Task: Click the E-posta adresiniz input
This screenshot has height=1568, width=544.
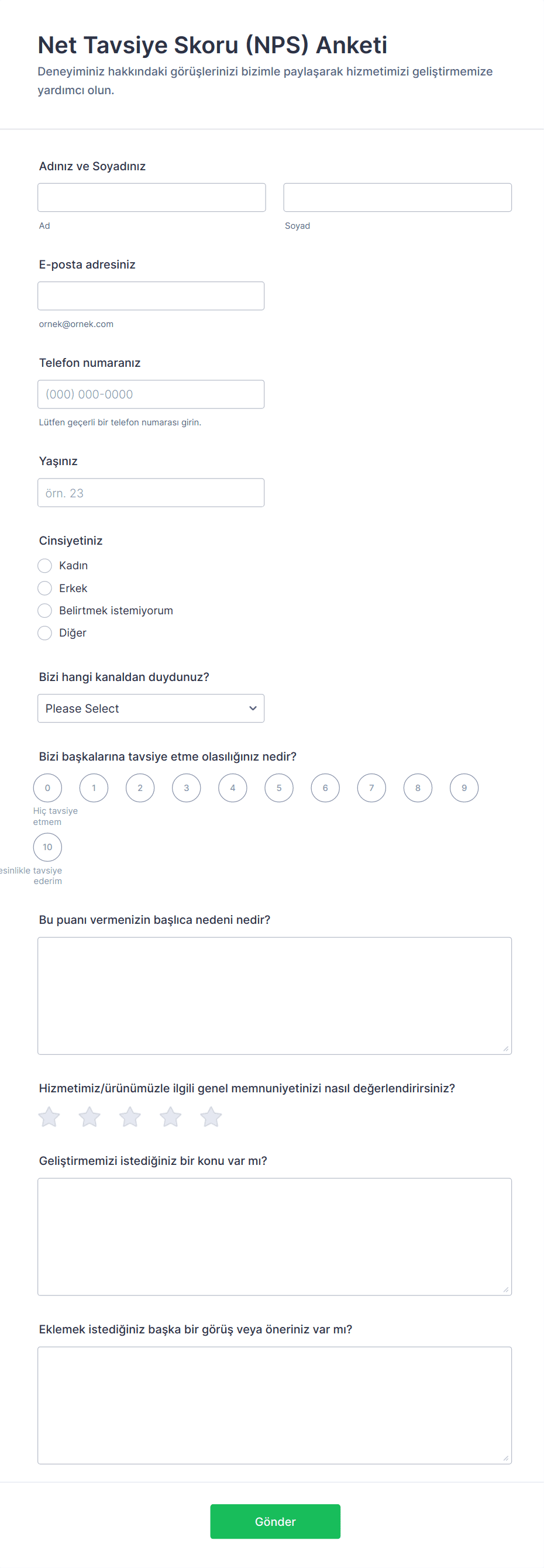Action: pos(151,296)
